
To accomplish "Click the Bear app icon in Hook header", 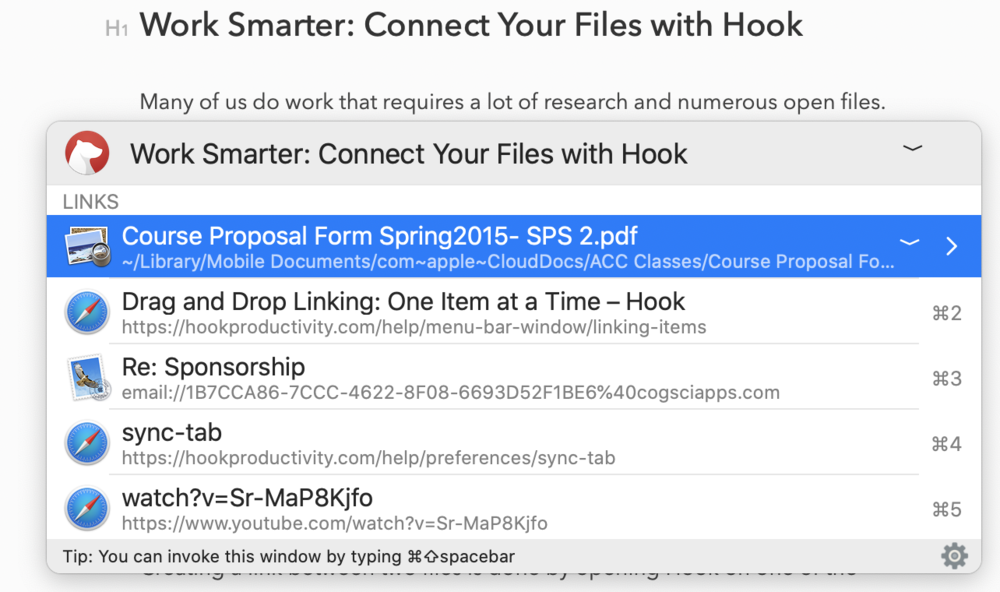I will [x=87, y=153].
